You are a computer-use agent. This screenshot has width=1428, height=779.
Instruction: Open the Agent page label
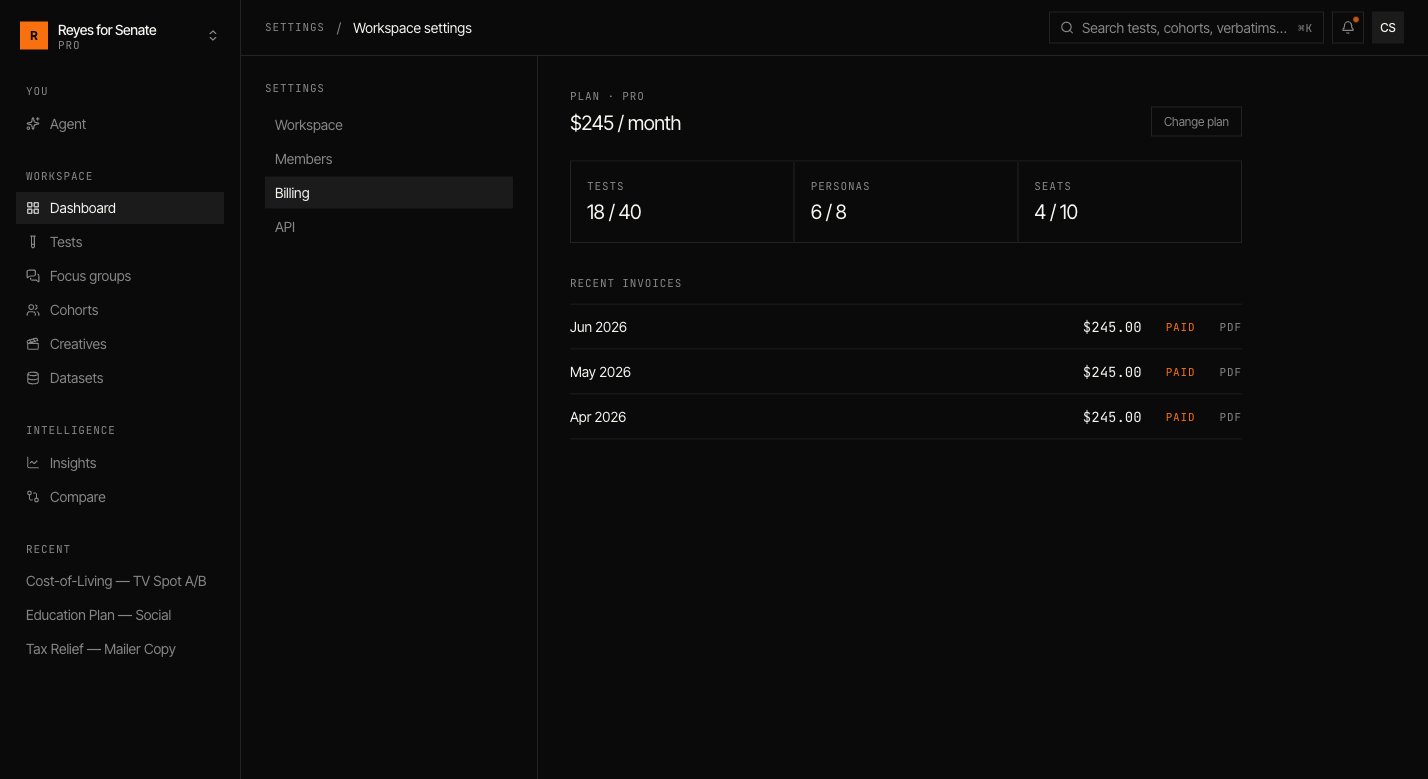tap(68, 124)
